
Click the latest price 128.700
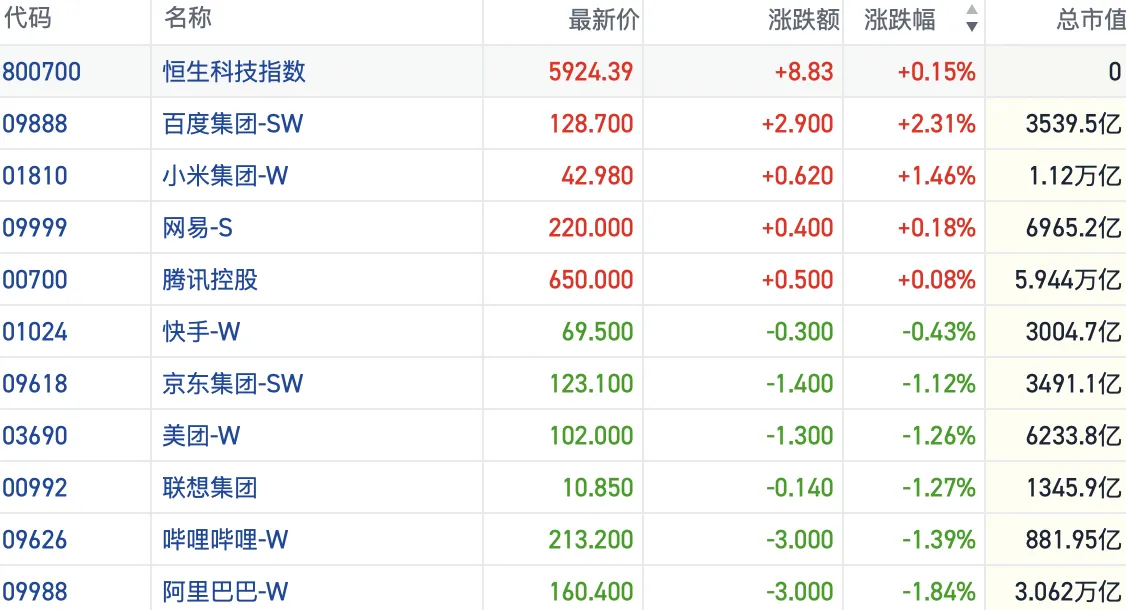[x=592, y=124]
